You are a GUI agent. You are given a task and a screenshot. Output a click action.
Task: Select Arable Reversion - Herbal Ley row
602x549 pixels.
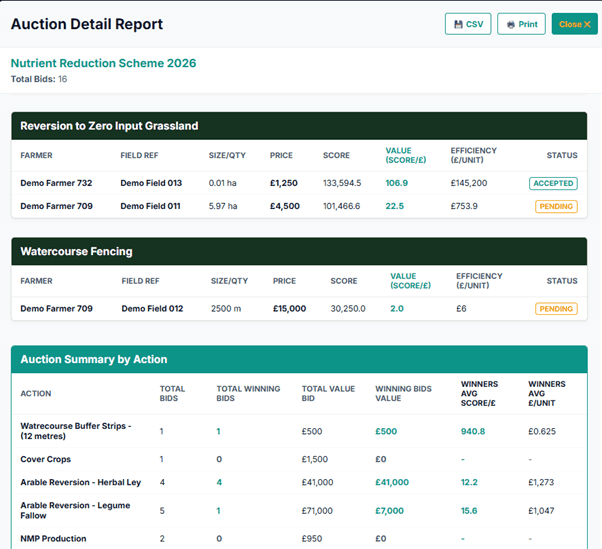81,483
